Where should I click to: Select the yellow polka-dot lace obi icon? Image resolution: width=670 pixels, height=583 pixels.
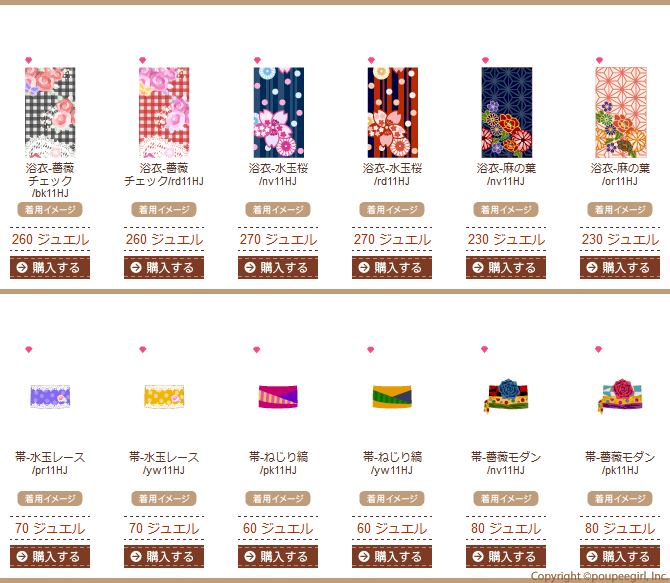(x=164, y=396)
